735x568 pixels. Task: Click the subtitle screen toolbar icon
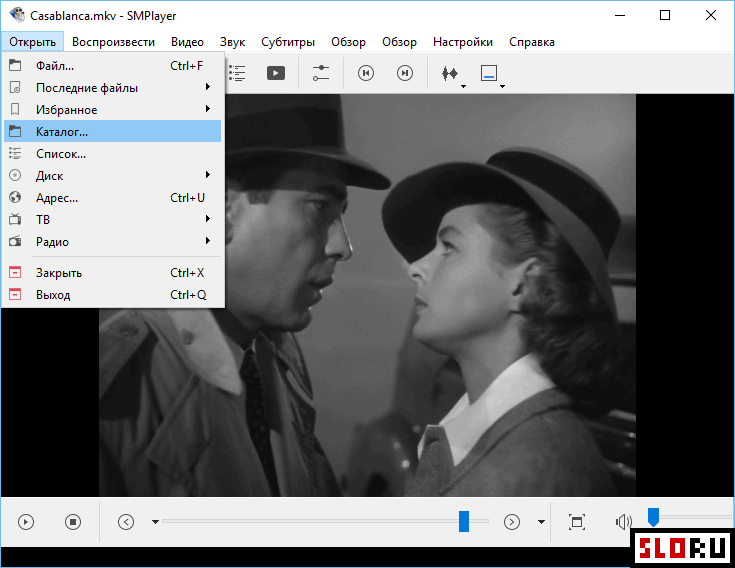[x=489, y=73]
